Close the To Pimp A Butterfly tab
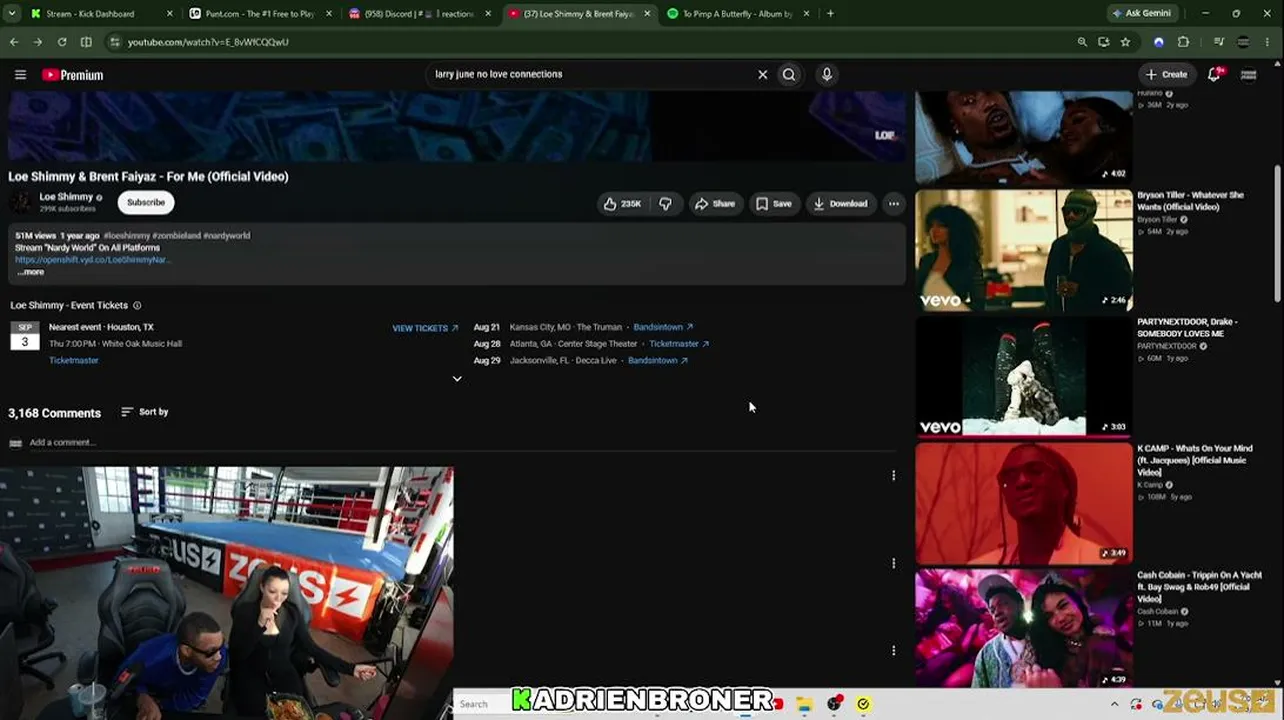This screenshot has width=1284, height=720. [808, 14]
